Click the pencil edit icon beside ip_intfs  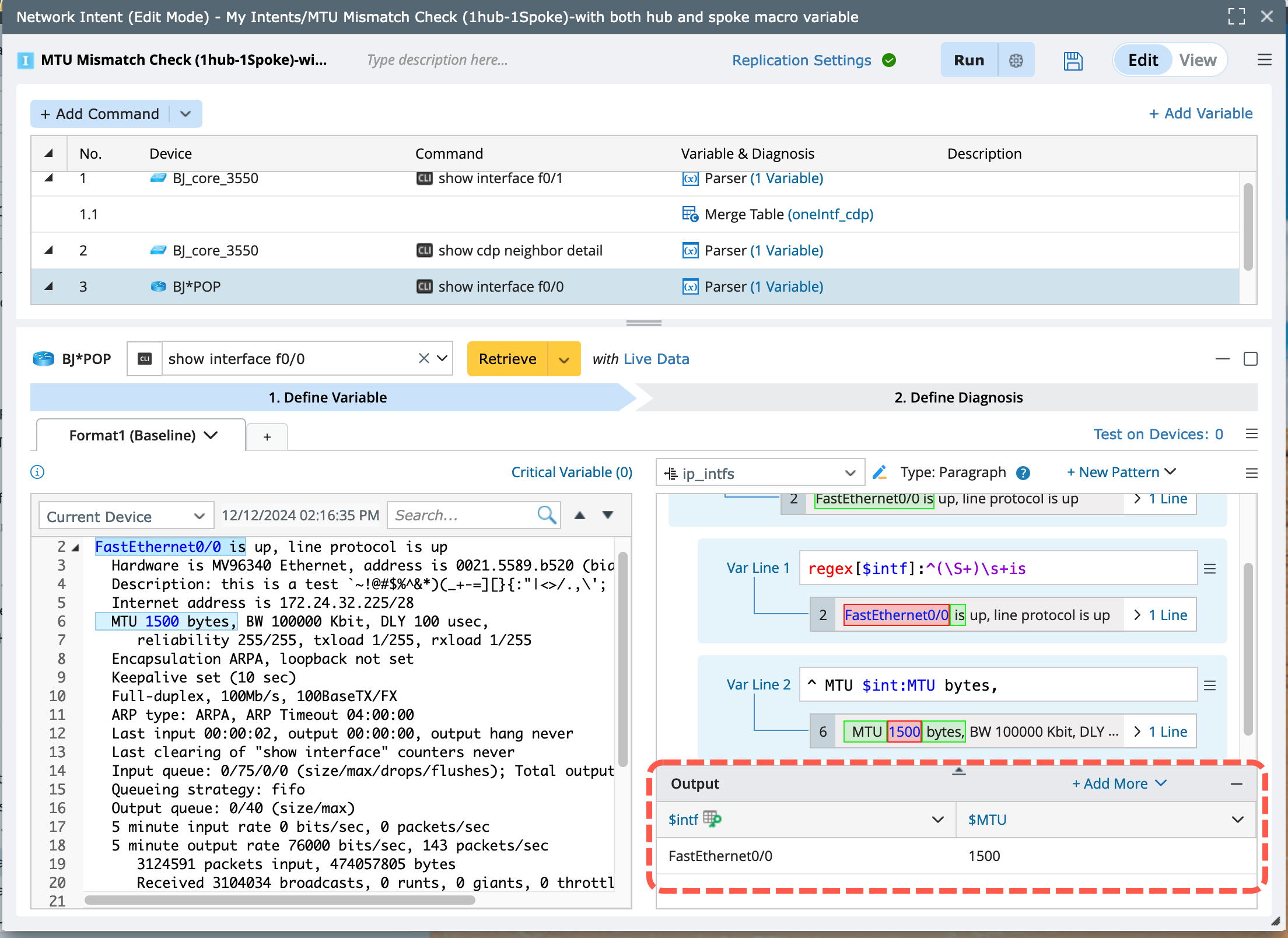pyautogui.click(x=880, y=473)
